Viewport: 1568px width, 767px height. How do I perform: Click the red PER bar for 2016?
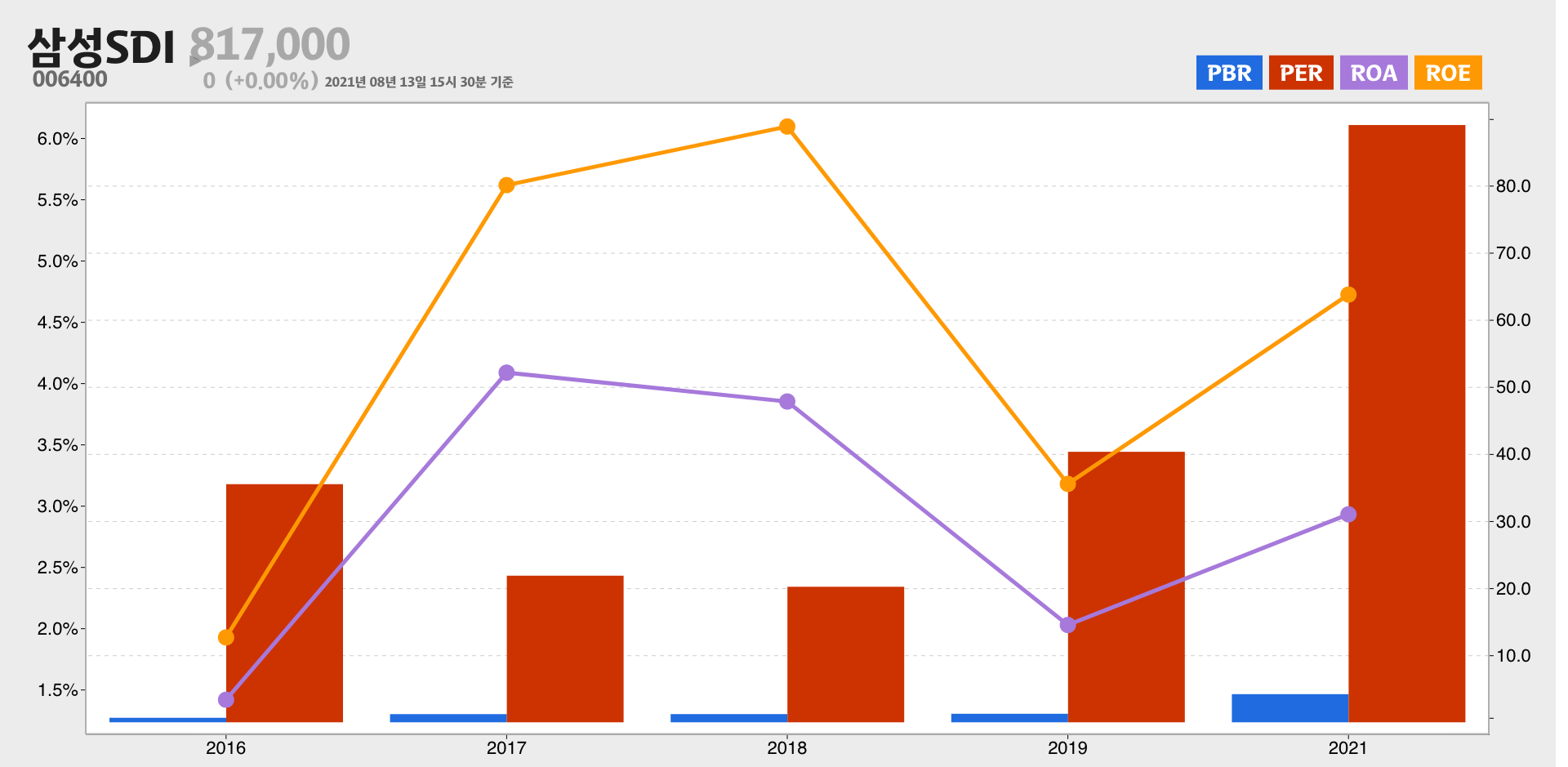pyautogui.click(x=284, y=603)
